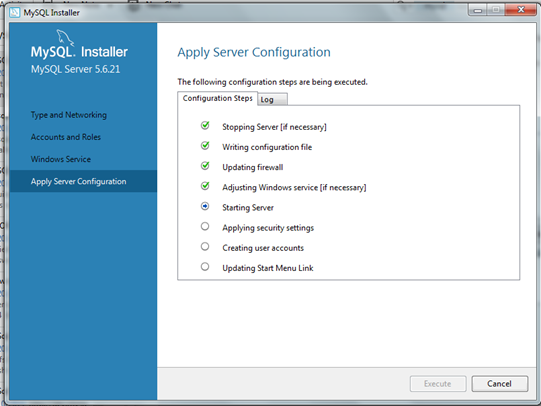Open Accounts and Roles step in sidebar
The image size is (541, 406).
(66, 137)
